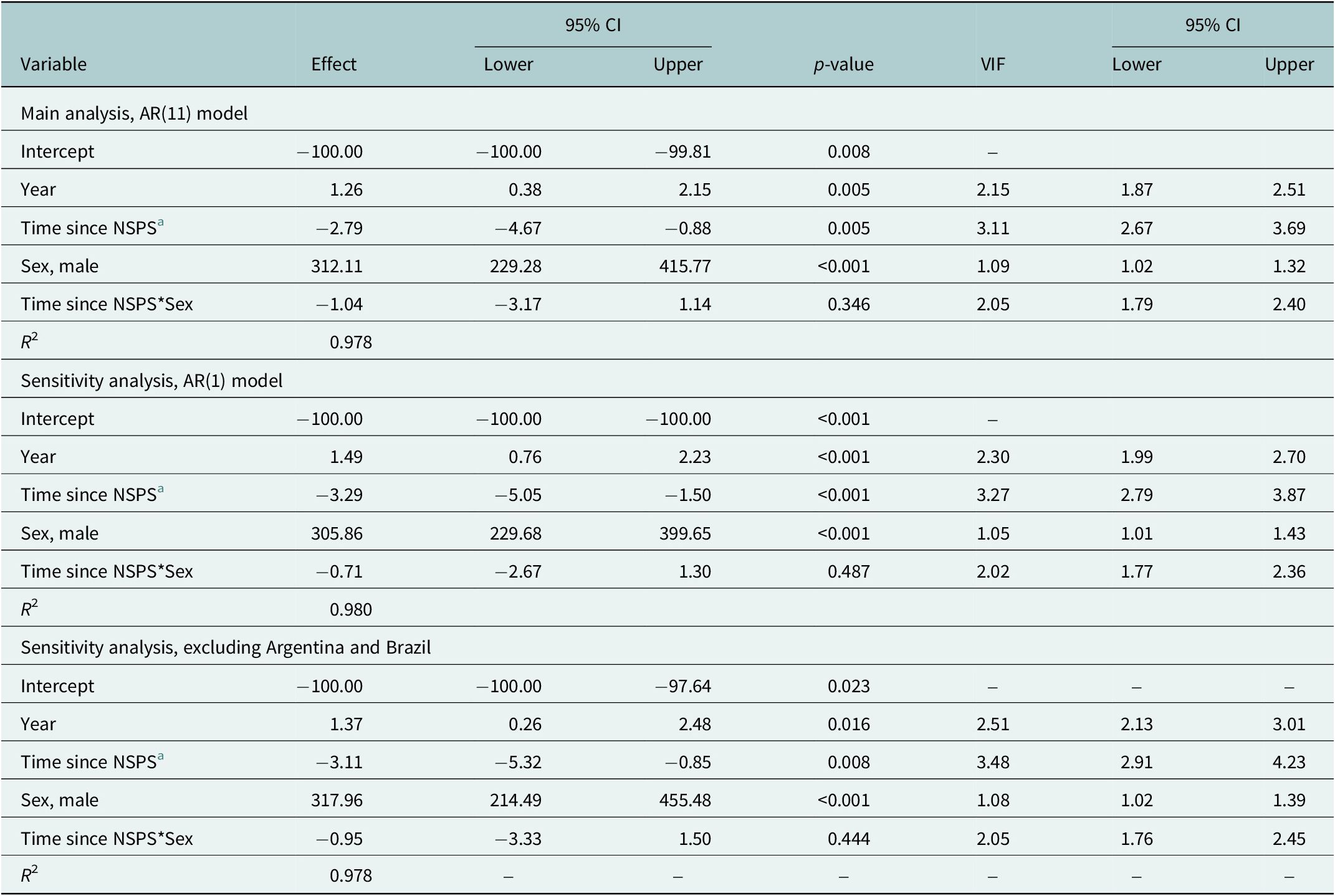
Task: Click the p-value cell 0.346
Action: [x=848, y=304]
